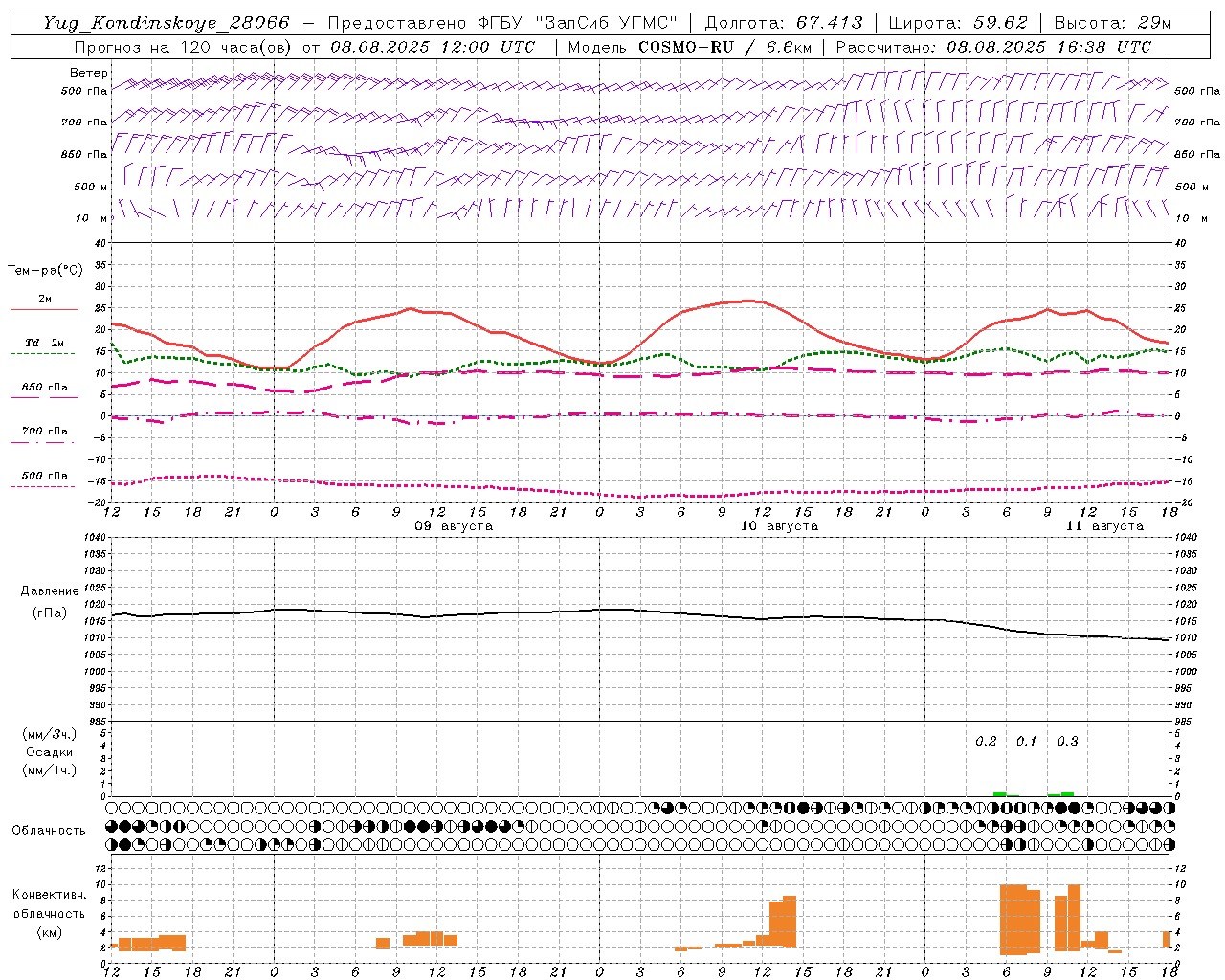Click the Тем-ра(°C) axis title
The width and height of the screenshot is (1225, 980).
coord(45,271)
